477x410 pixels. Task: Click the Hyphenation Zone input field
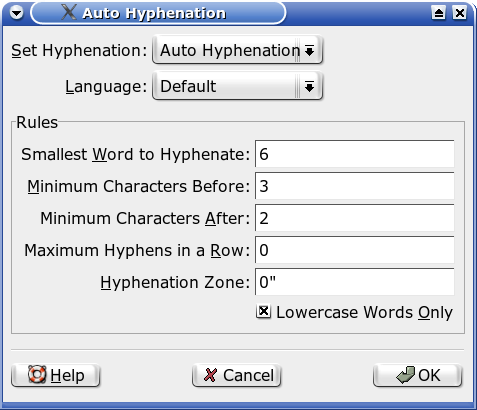tap(354, 282)
